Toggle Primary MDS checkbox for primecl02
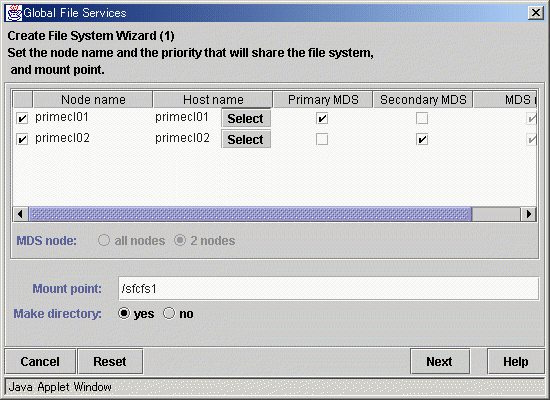This screenshot has height=400, width=550. [322, 139]
